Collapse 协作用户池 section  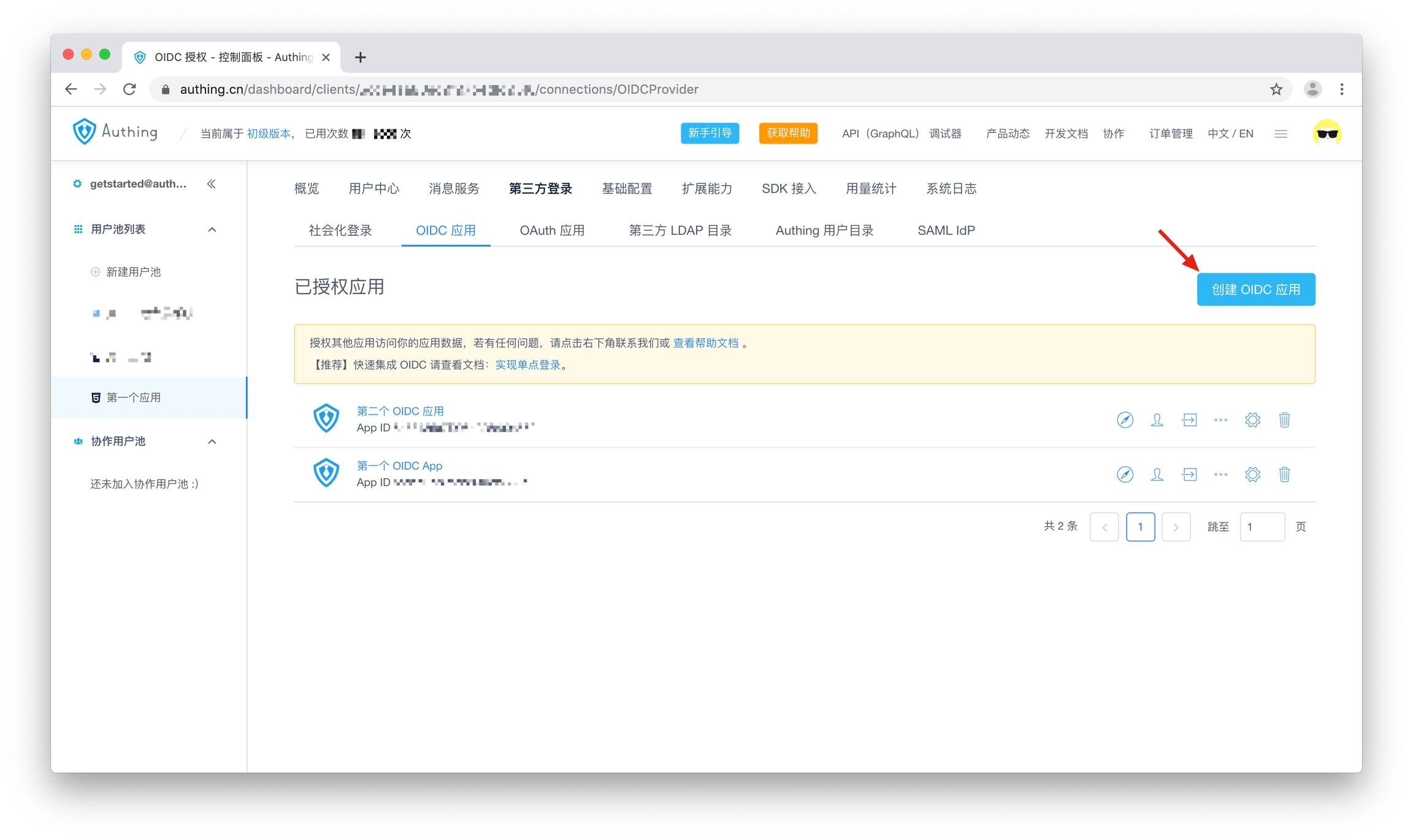point(212,441)
